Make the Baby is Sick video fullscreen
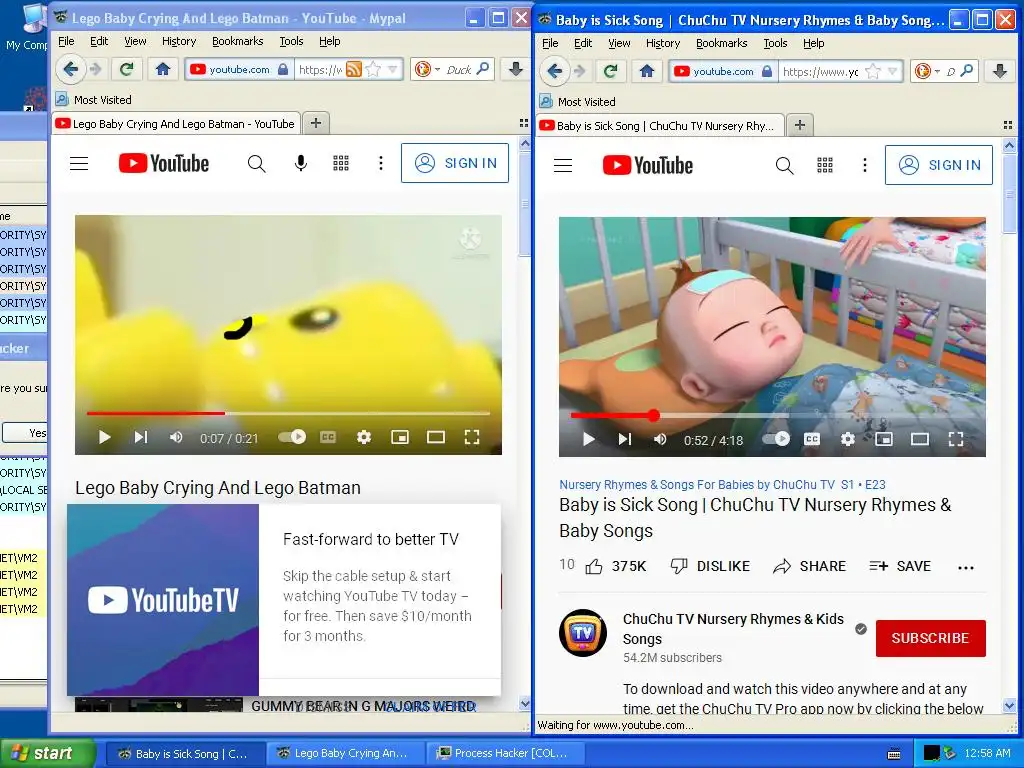 [x=955, y=439]
